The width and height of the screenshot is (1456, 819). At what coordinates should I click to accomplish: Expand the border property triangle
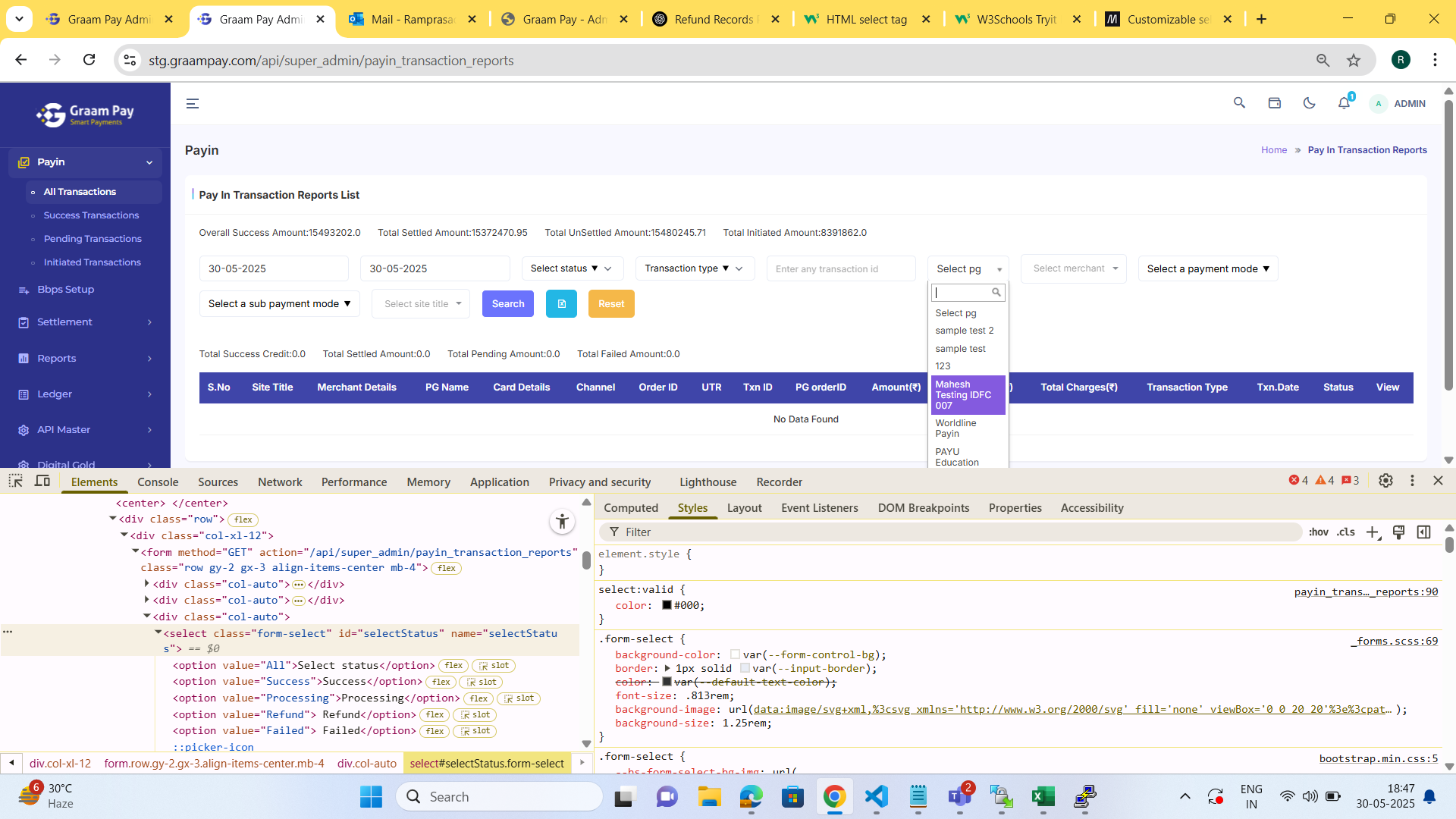[x=667, y=668]
